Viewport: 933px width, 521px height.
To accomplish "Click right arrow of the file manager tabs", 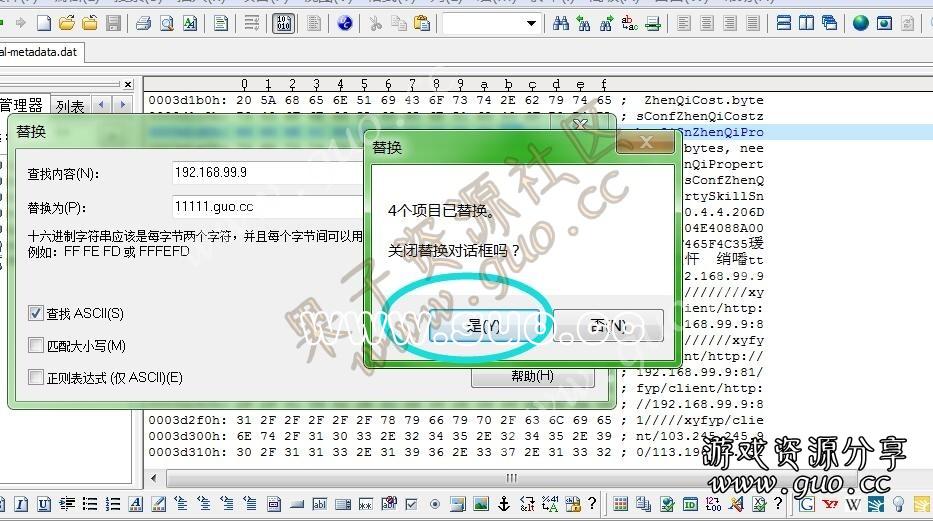I will 122,104.
